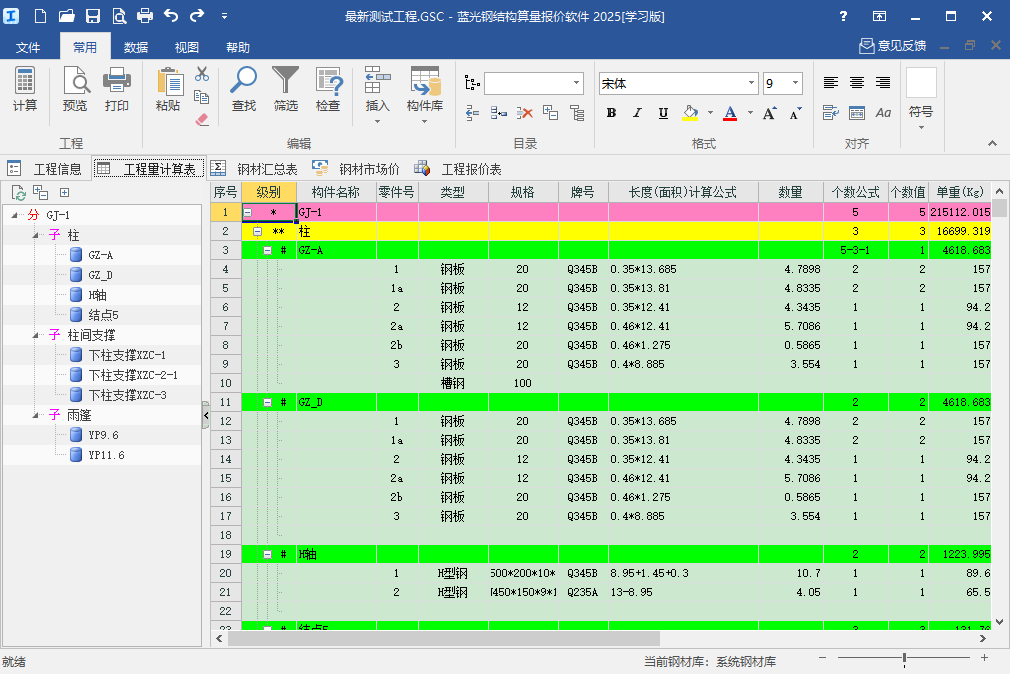Toggle underline formatting button
Viewport: 1010px width, 674px height.
662,113
